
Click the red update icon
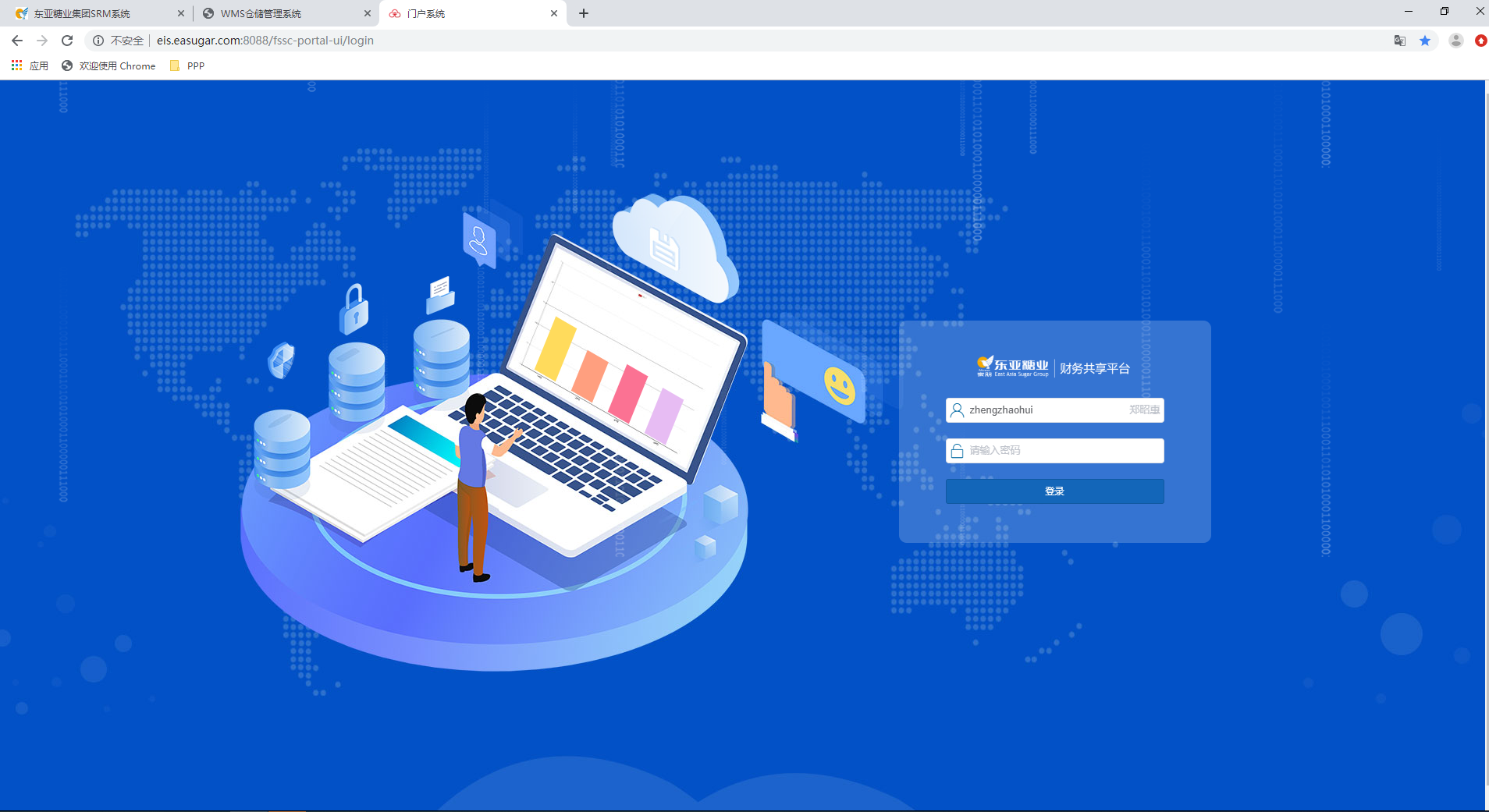click(x=1480, y=41)
